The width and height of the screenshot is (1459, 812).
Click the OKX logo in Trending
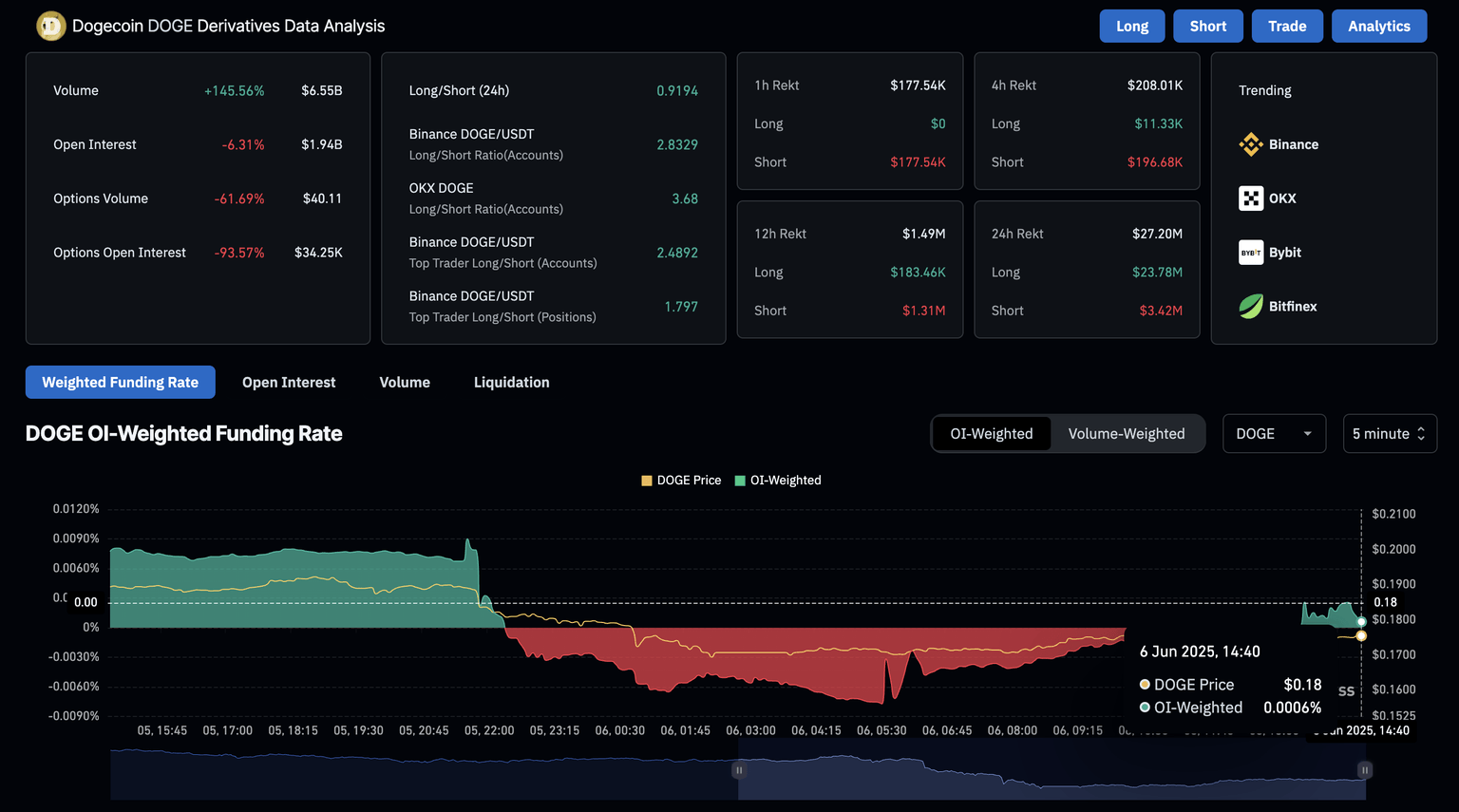pos(1251,198)
